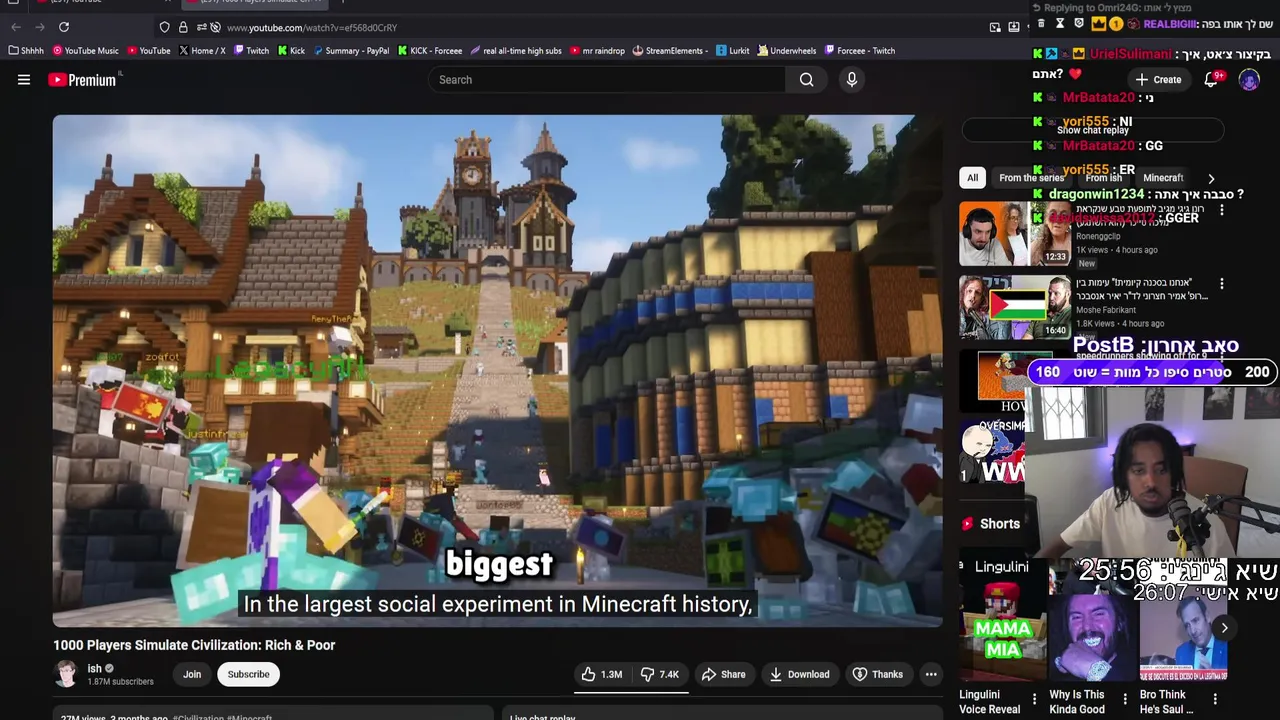Open more actions menu under the video

pyautogui.click(x=931, y=674)
